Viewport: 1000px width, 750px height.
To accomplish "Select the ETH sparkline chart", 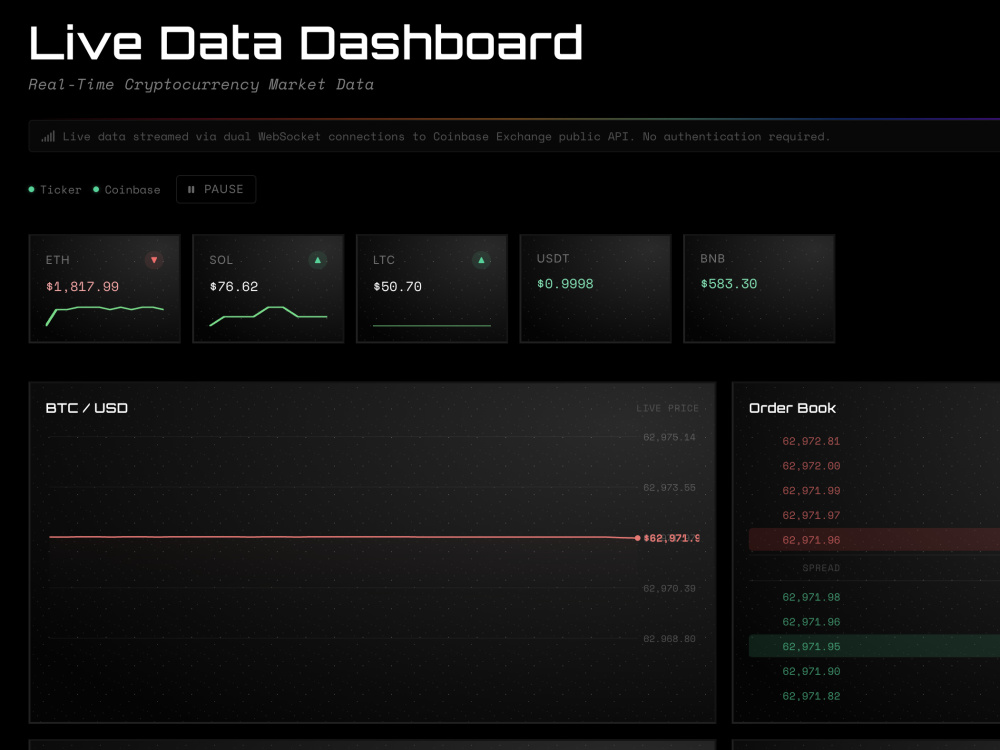I will [105, 316].
